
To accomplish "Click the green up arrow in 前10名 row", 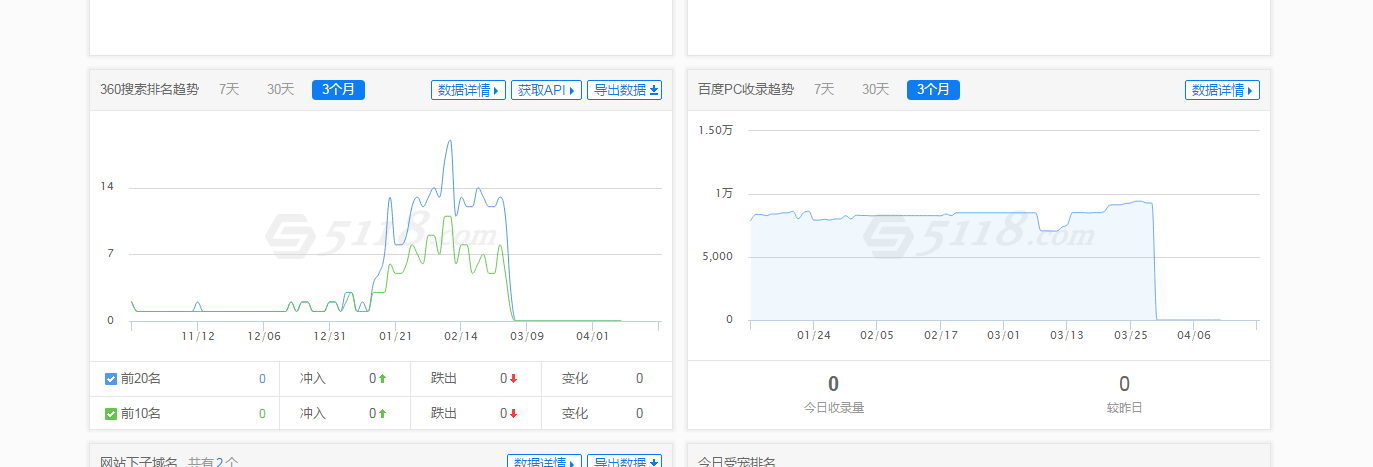I will (382, 413).
